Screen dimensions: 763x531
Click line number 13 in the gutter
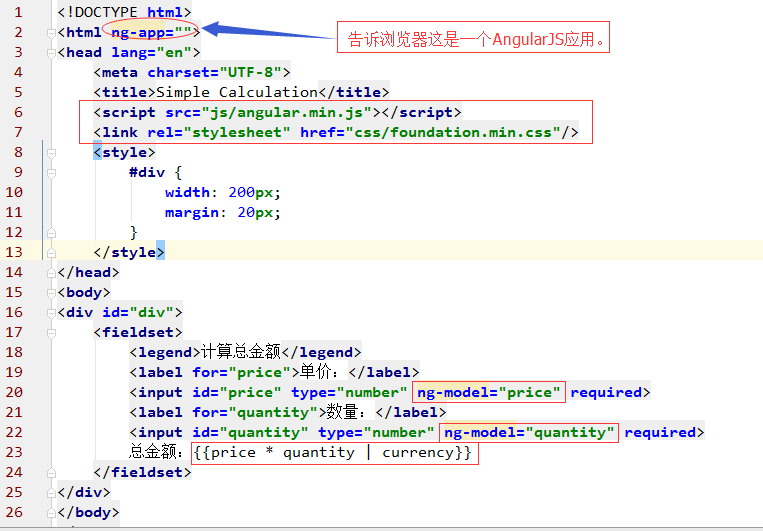click(x=14, y=252)
